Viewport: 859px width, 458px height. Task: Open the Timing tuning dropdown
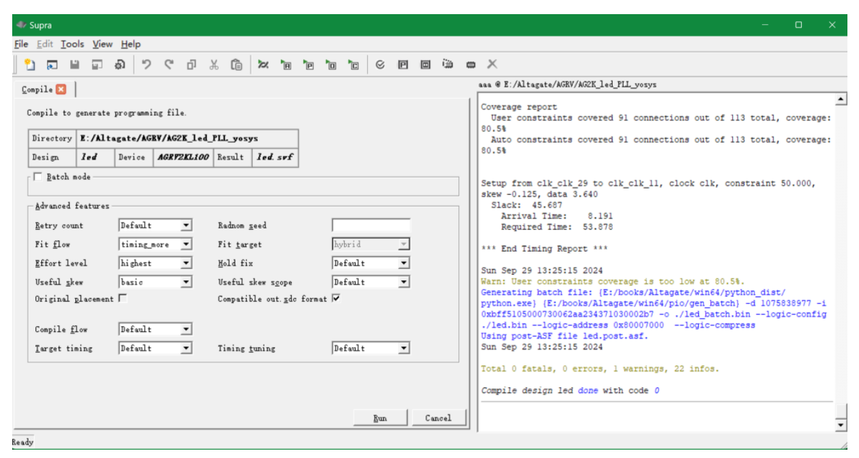pyautogui.click(x=371, y=348)
